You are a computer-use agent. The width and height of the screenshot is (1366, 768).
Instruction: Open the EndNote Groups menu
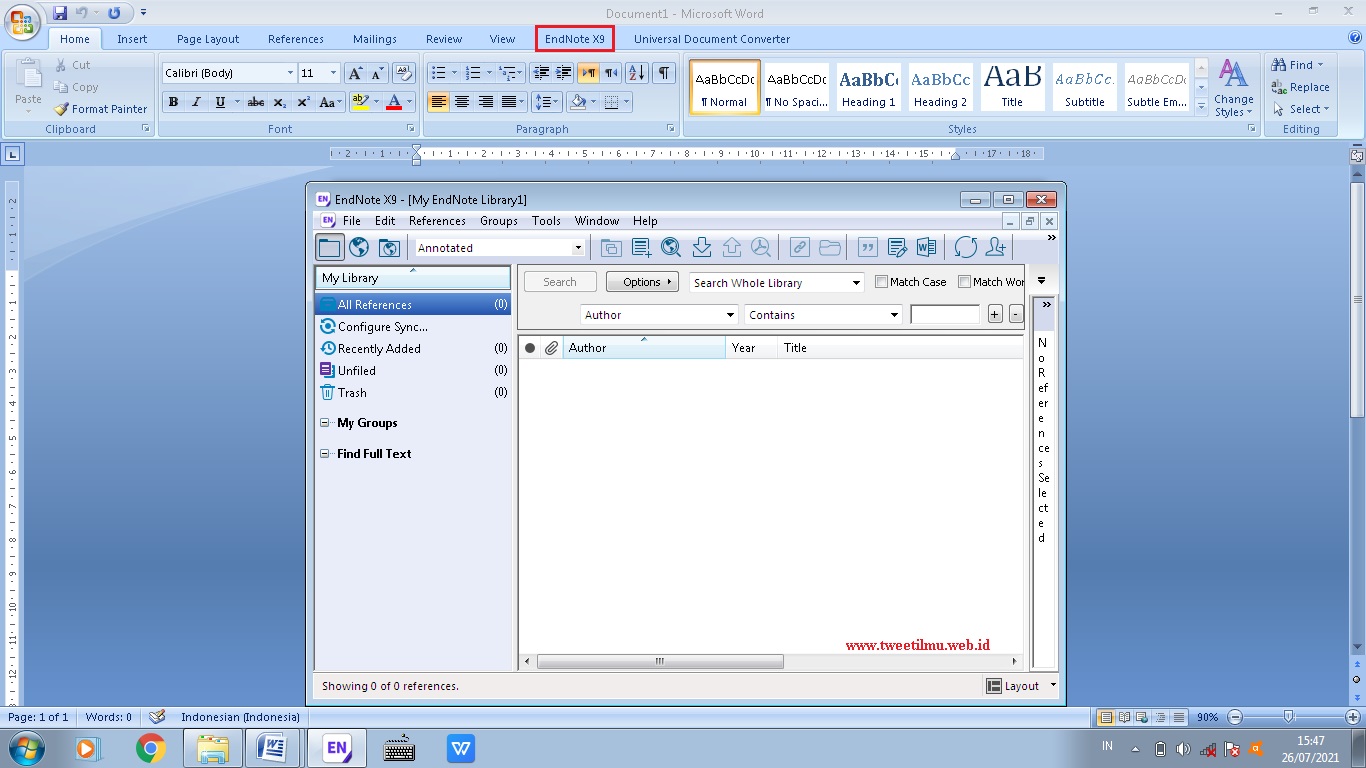point(499,221)
